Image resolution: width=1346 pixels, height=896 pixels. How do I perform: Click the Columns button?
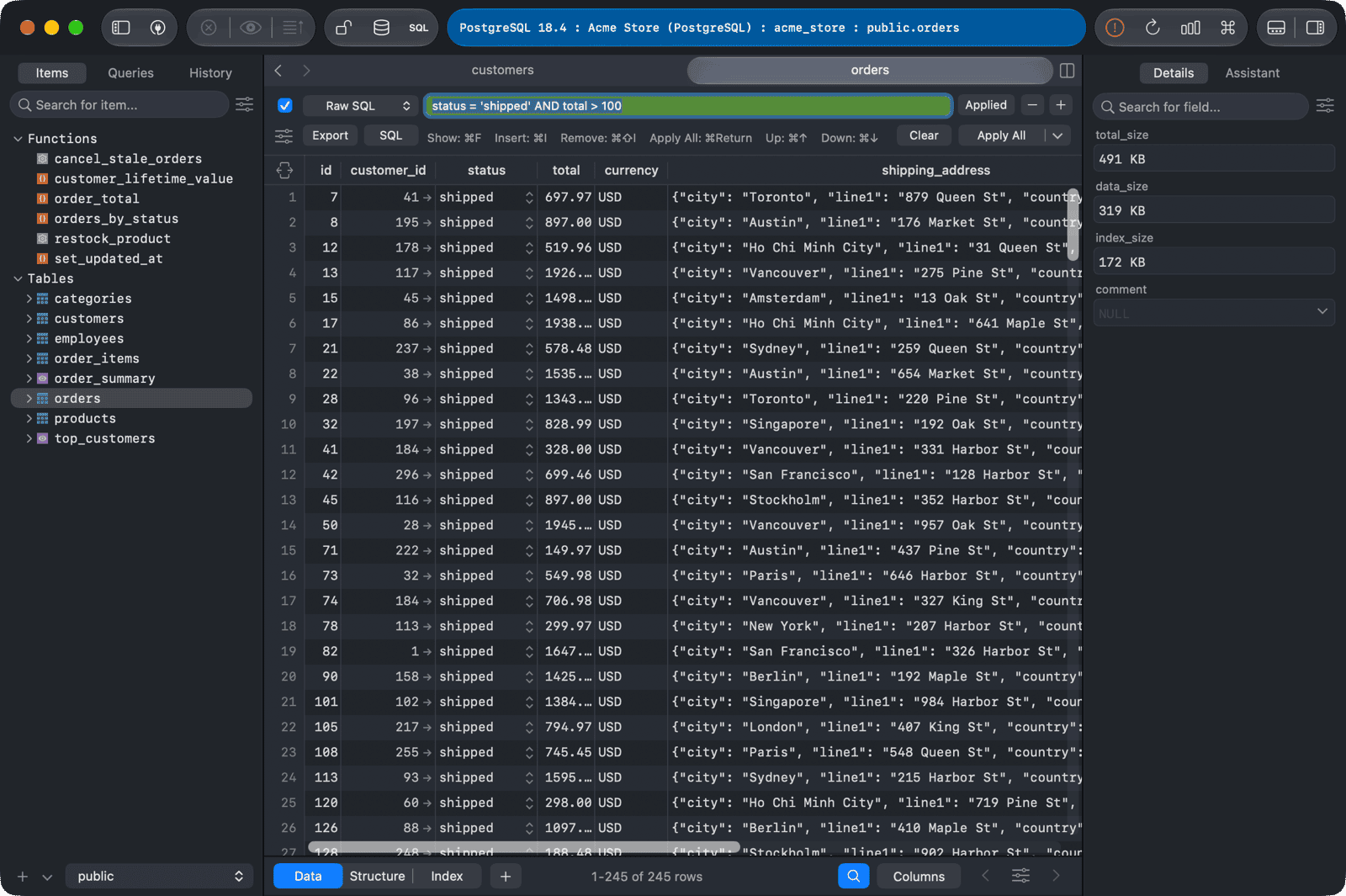point(919,876)
